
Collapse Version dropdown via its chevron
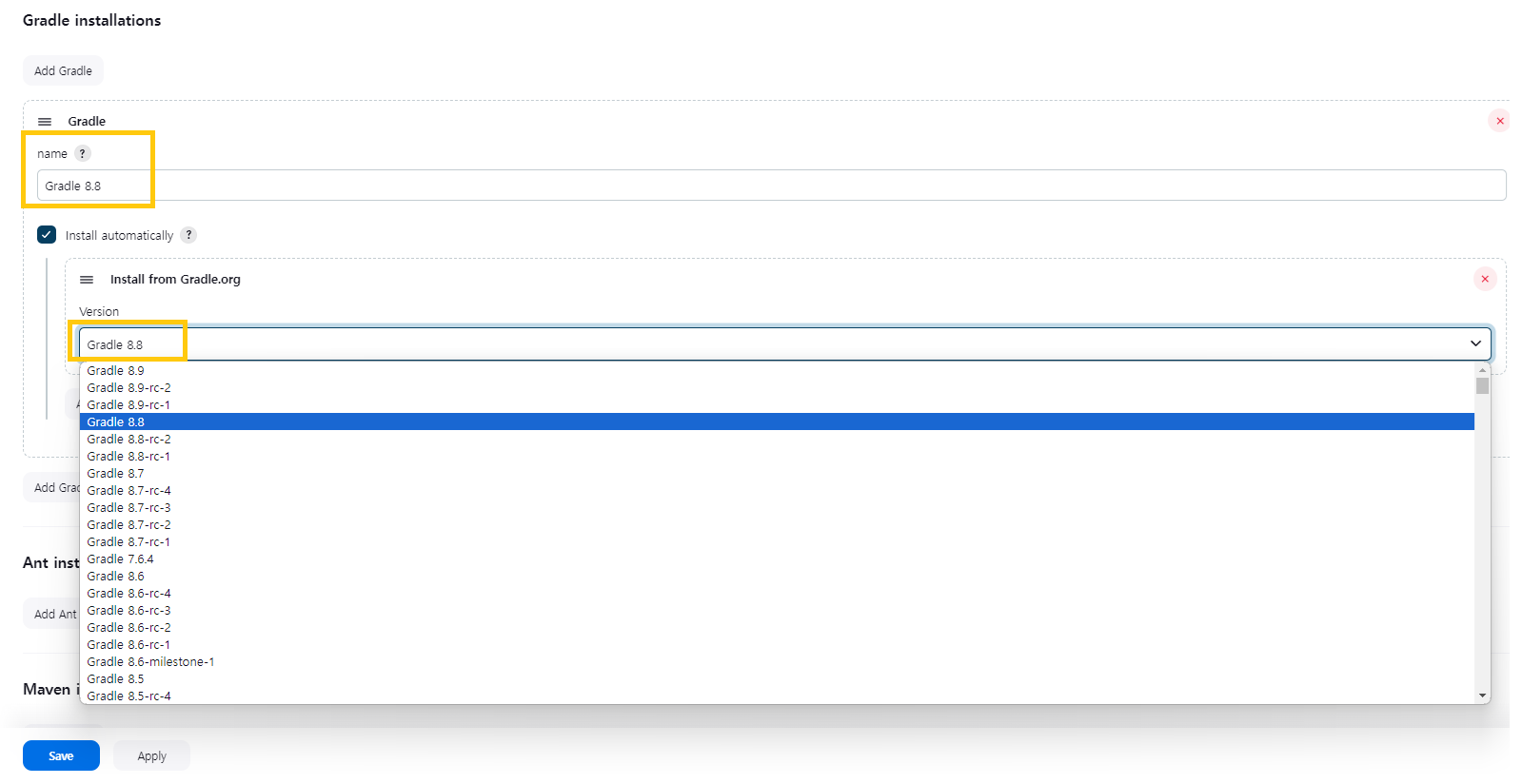point(1475,343)
